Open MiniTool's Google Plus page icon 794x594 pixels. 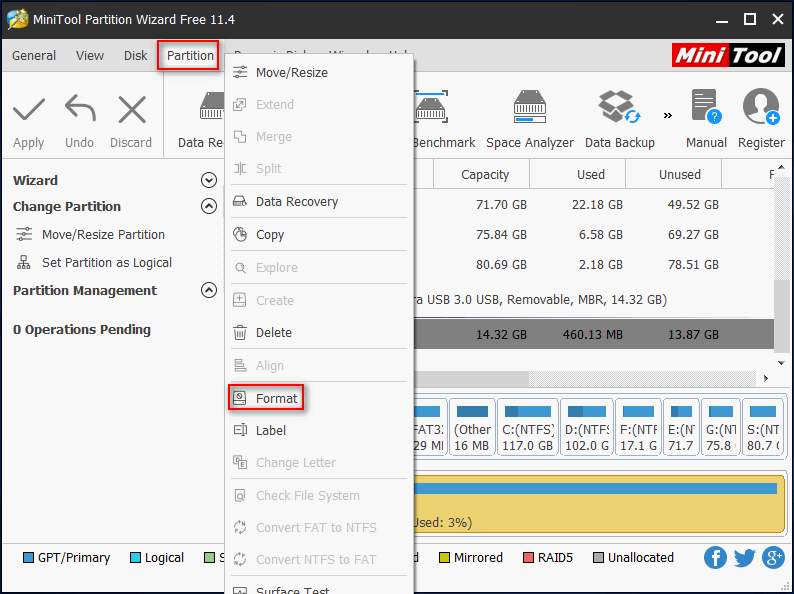(x=773, y=558)
